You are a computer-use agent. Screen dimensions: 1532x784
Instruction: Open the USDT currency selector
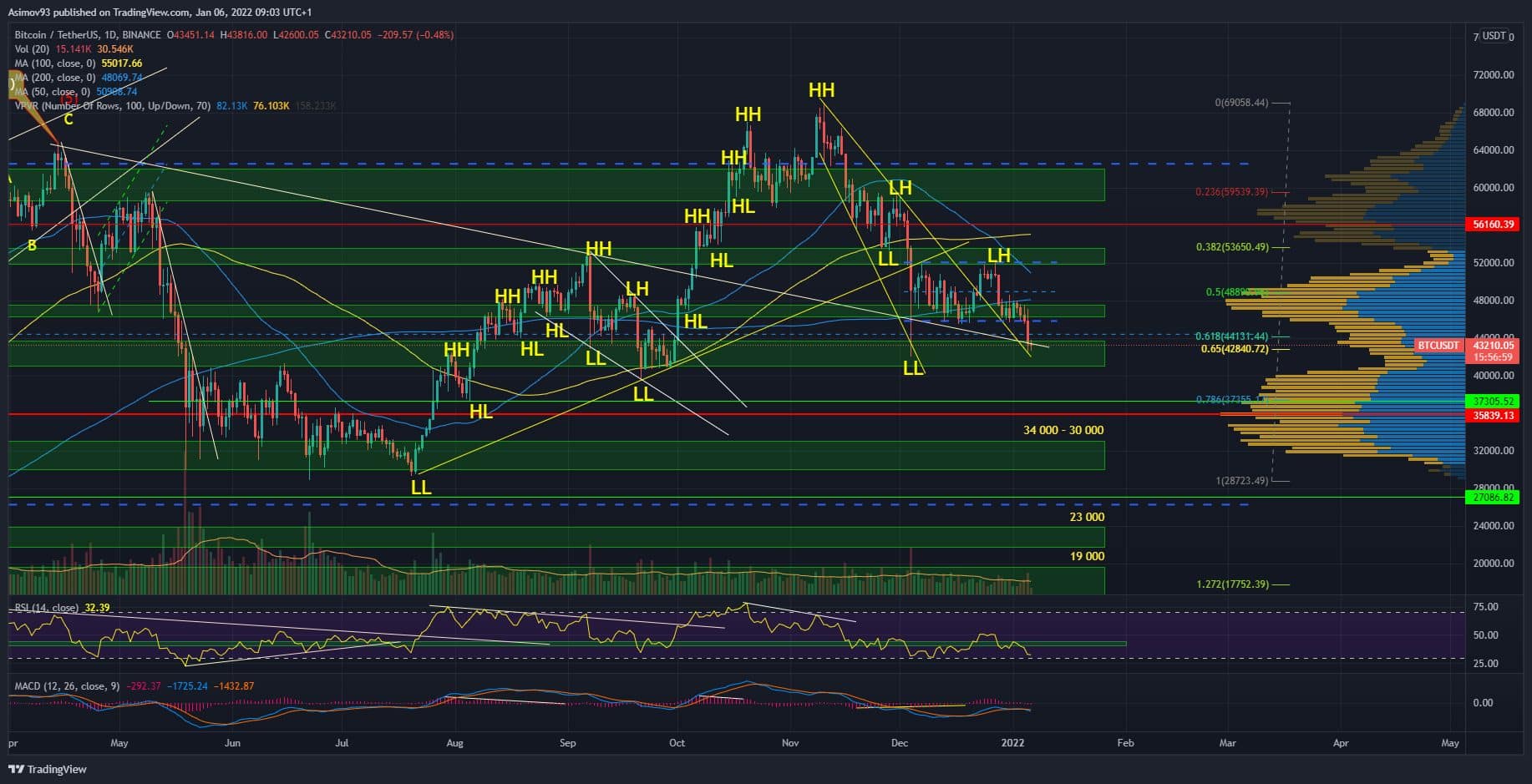[x=1496, y=36]
